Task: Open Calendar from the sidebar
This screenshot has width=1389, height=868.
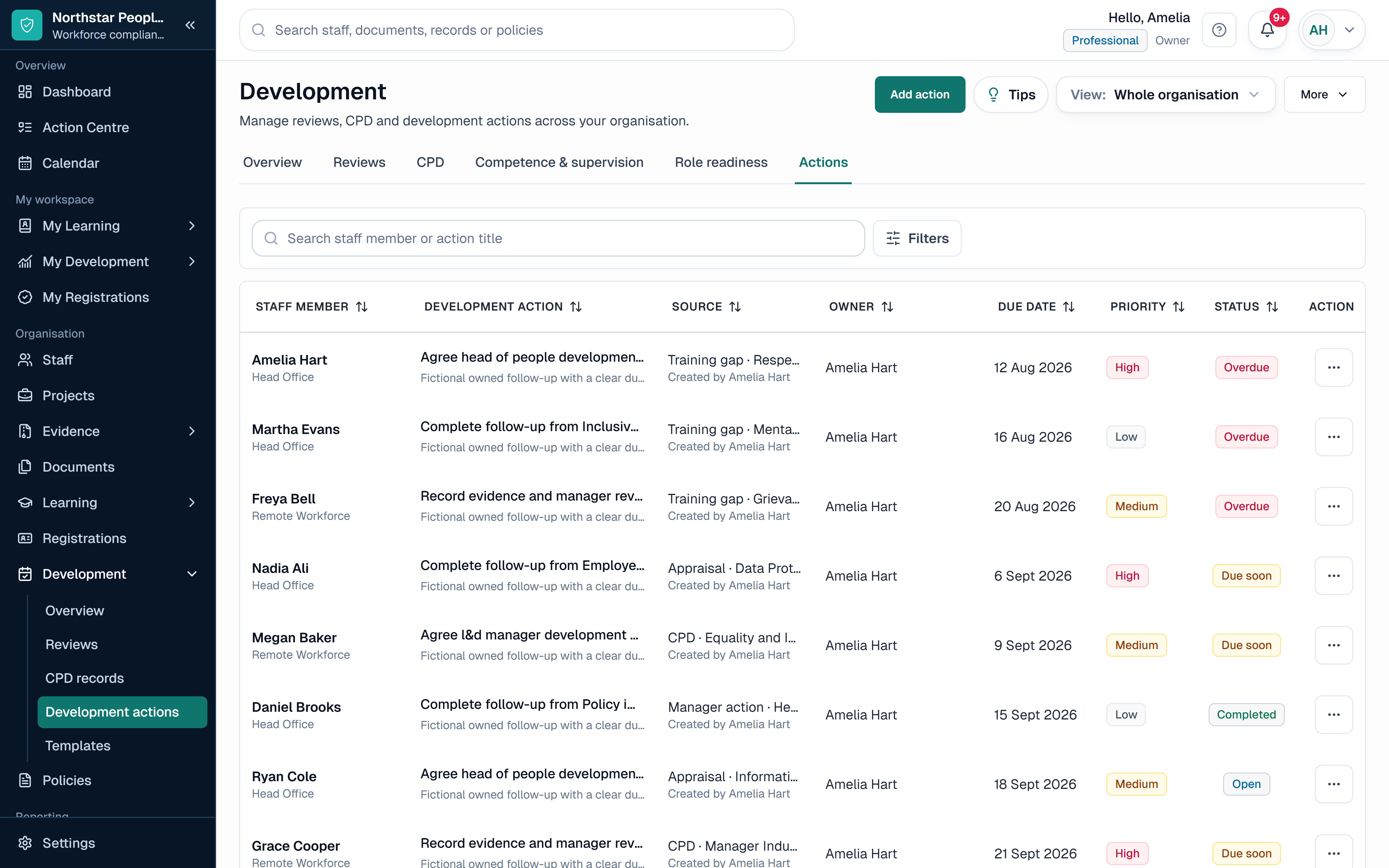Action: (108, 163)
